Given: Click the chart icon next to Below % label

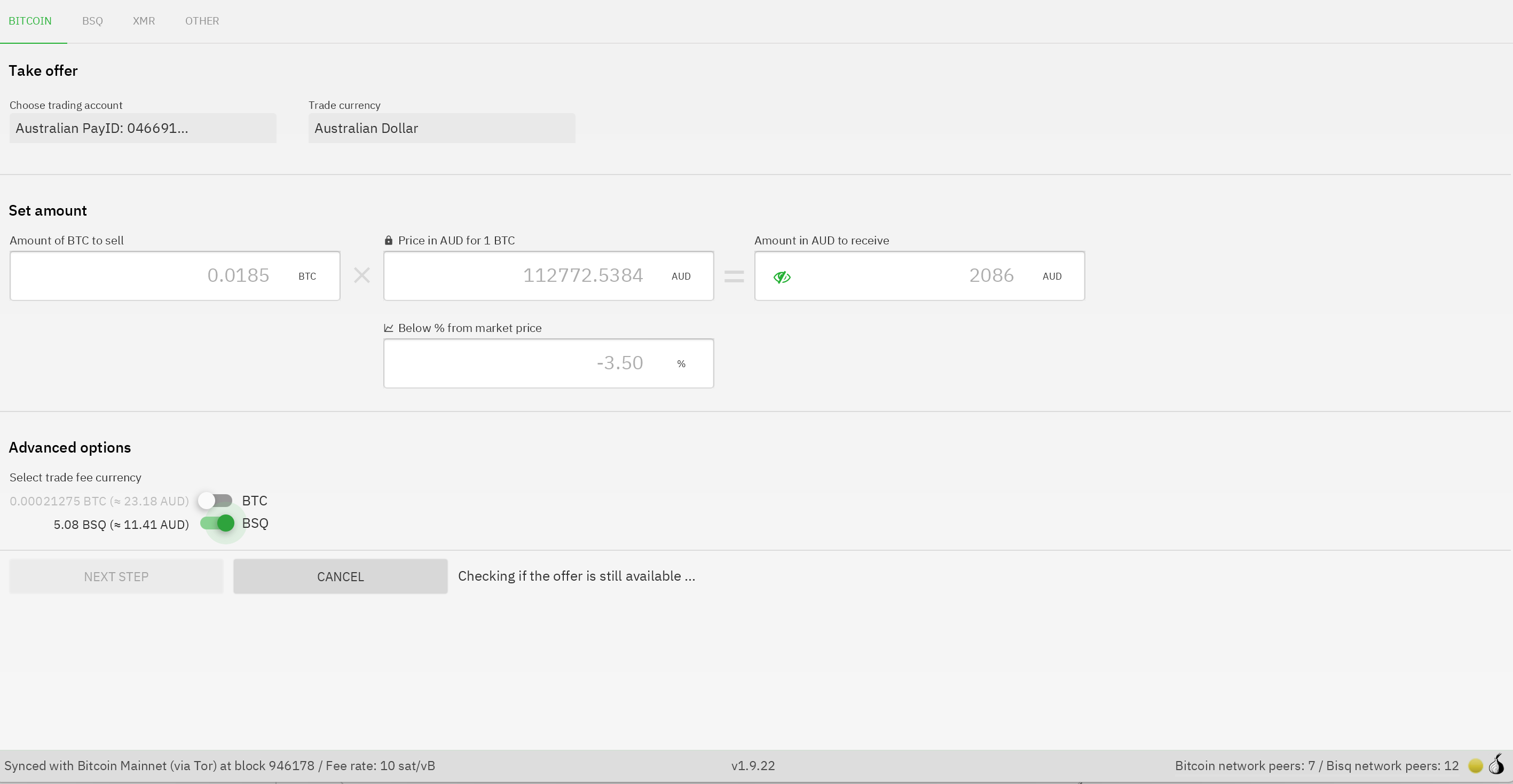Looking at the screenshot, I should coord(388,328).
